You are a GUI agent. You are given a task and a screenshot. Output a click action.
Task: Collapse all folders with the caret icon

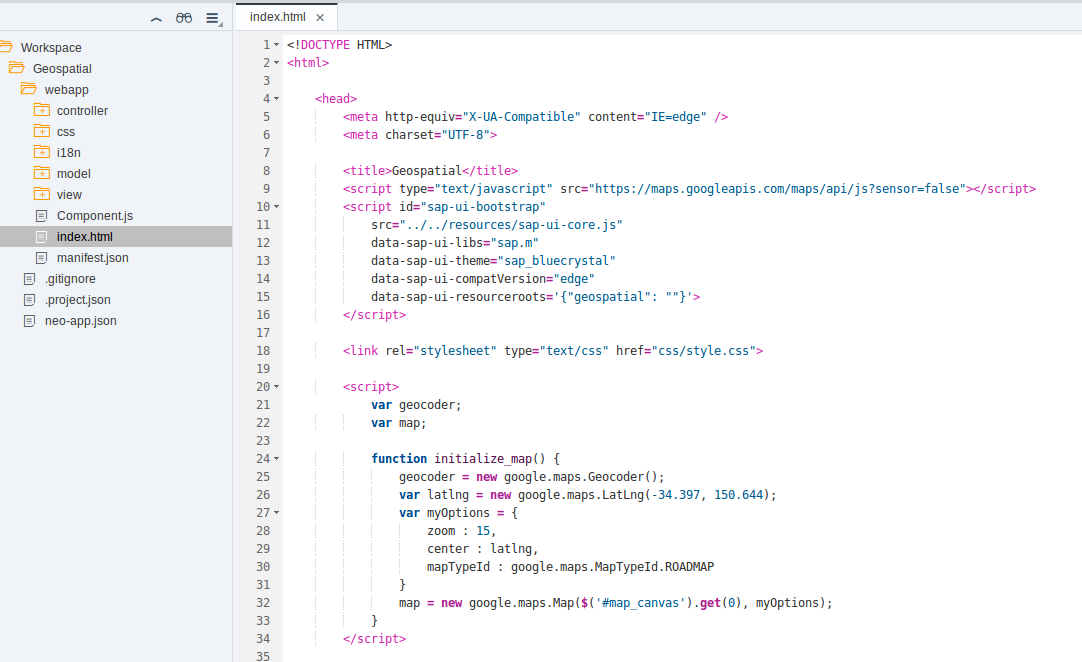click(x=157, y=19)
